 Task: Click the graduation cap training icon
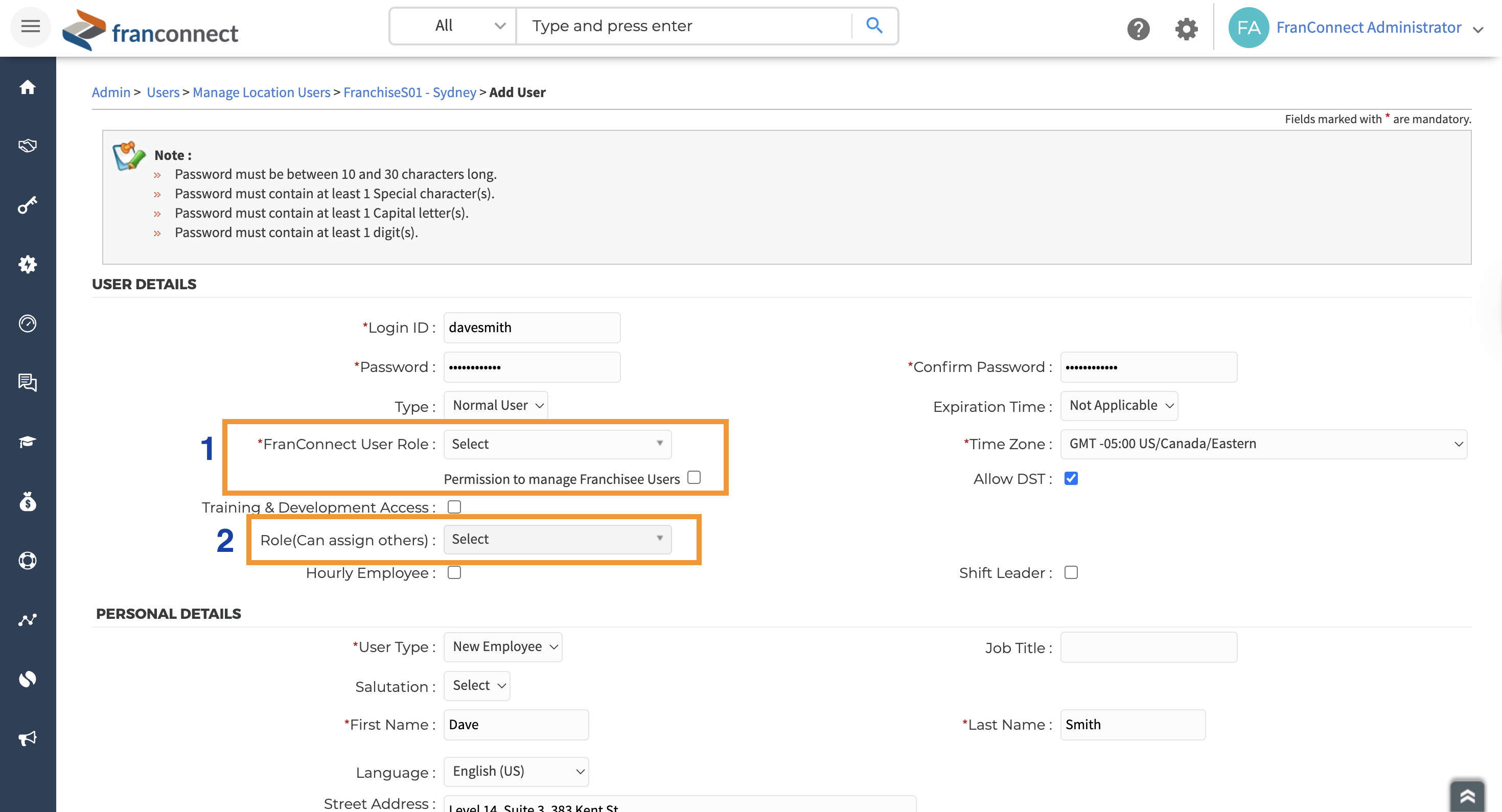pyautogui.click(x=28, y=442)
